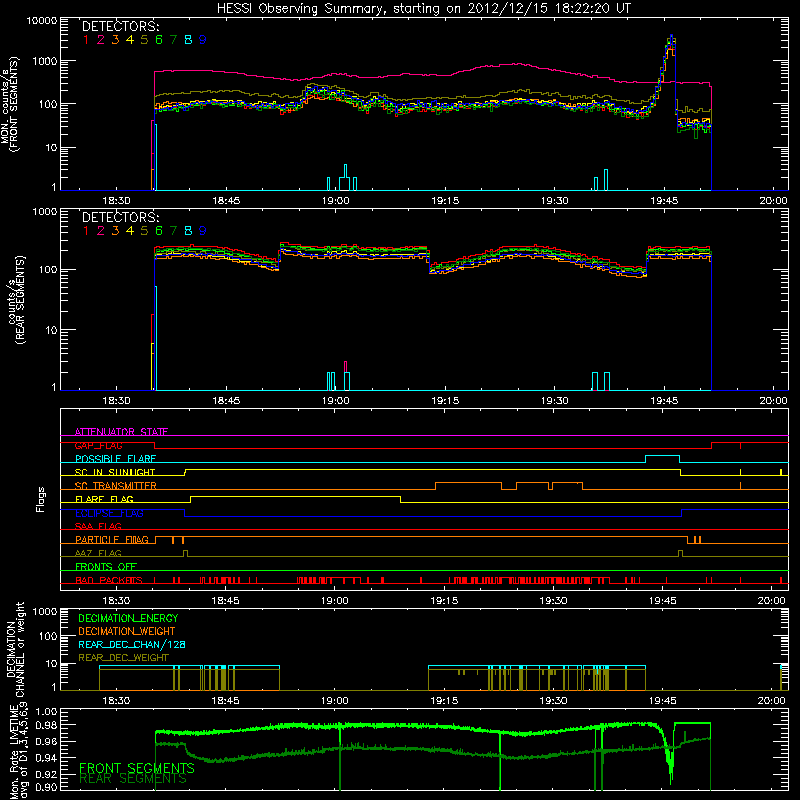Click the SC_TRANSMITTER flag label
Screen dimensions: 800x800
click(x=116, y=486)
